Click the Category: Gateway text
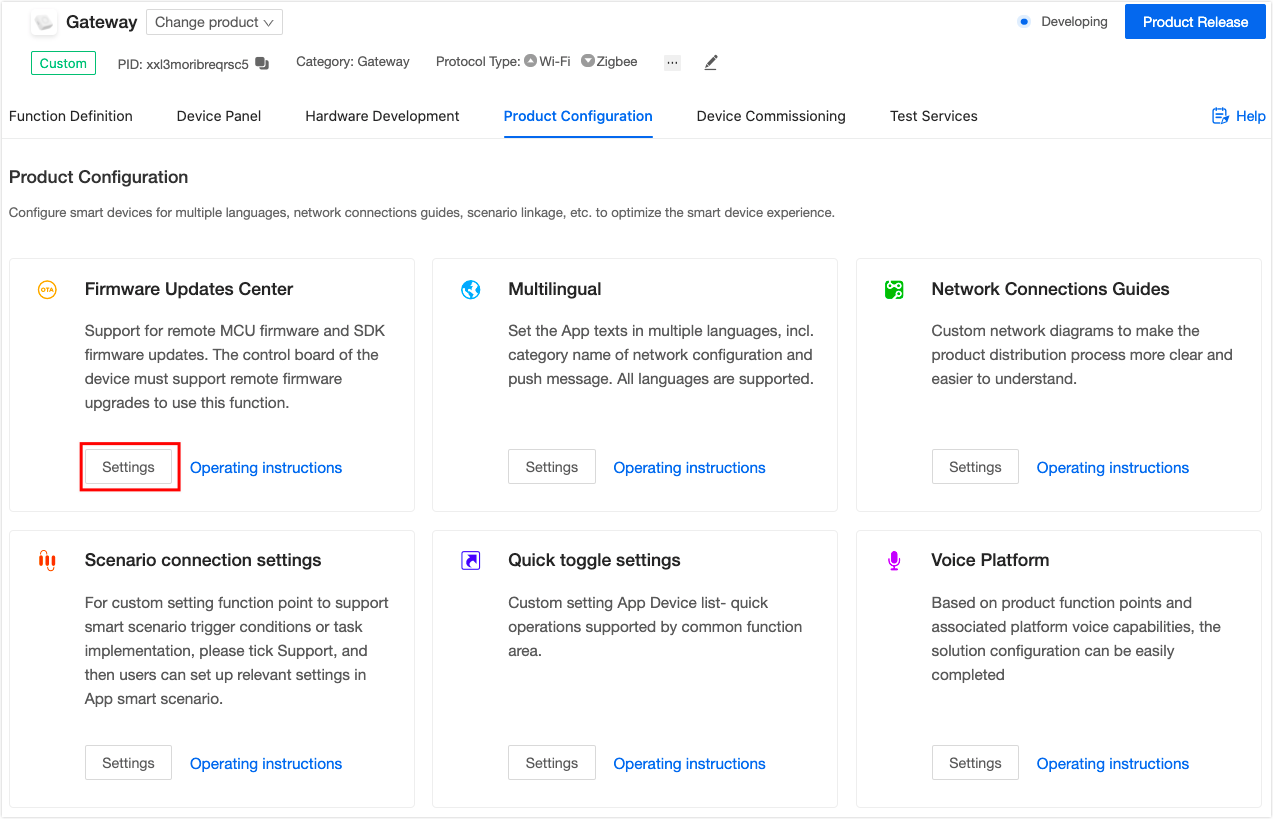Screen dimensions: 1273x819 (x=353, y=62)
